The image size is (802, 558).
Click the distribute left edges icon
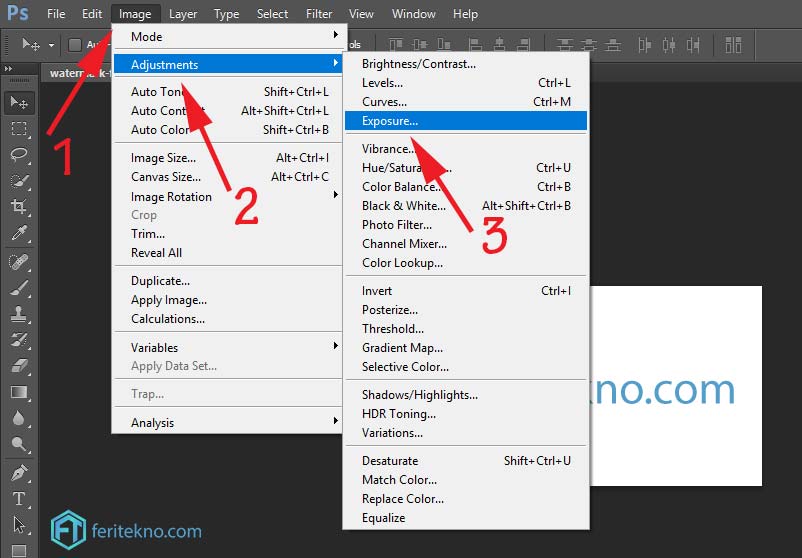point(644,45)
